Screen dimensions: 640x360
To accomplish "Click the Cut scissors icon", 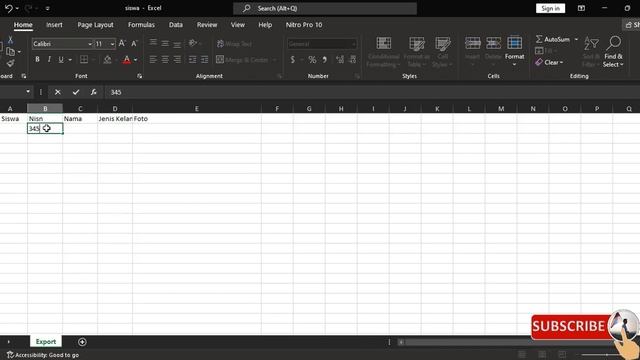I will coord(11,40).
